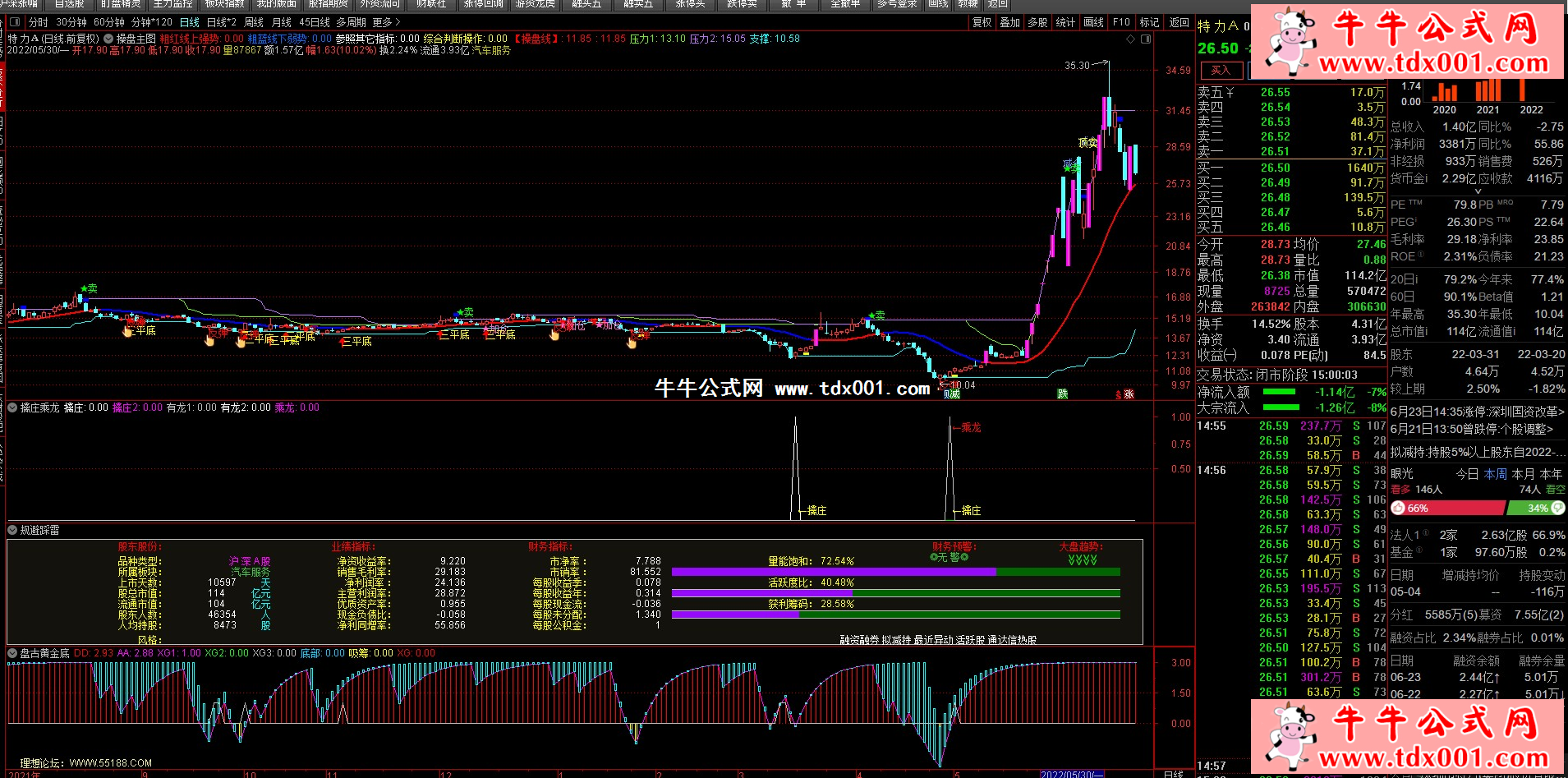Activate the 画线 drawing tool
This screenshot has height=778, width=1568.
1094,22
